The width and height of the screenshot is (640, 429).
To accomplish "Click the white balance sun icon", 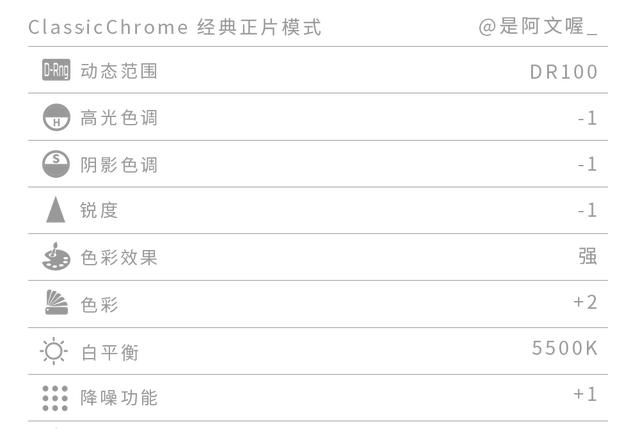I will (x=56, y=351).
